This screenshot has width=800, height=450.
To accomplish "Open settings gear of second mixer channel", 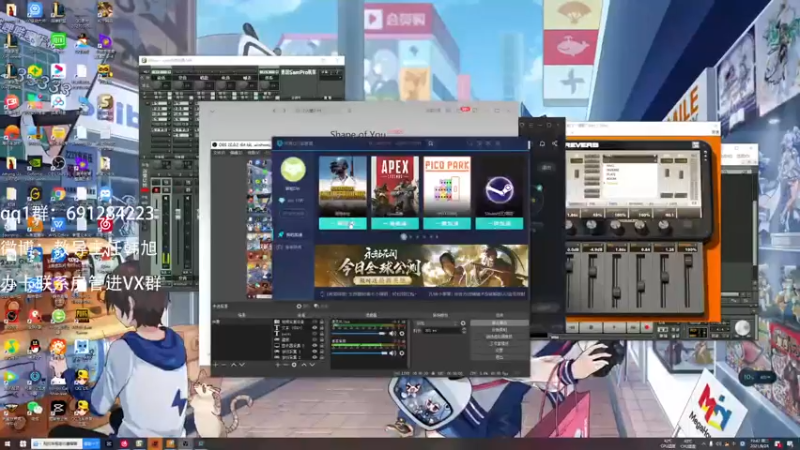I will point(402,353).
